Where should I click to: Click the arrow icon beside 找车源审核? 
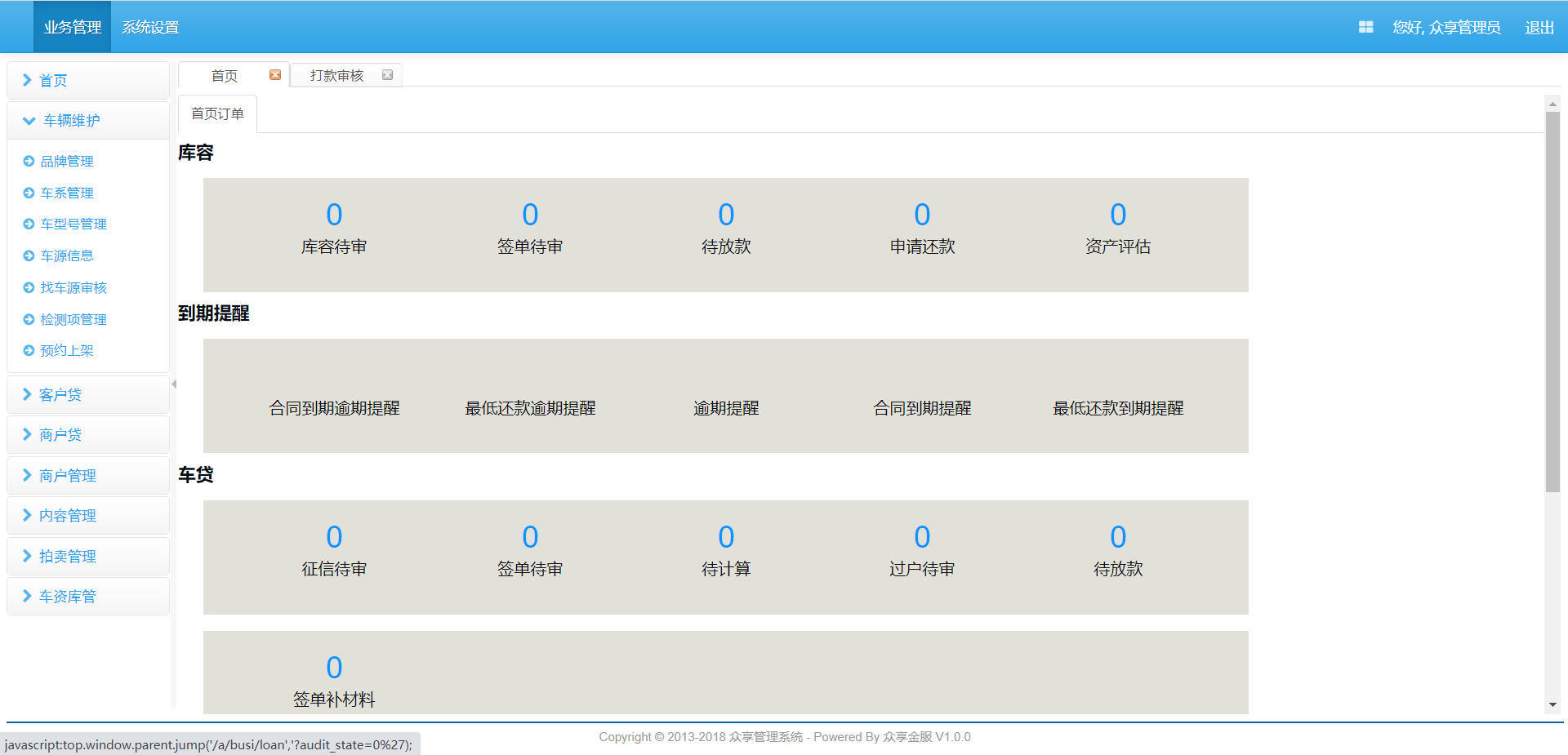pos(29,288)
